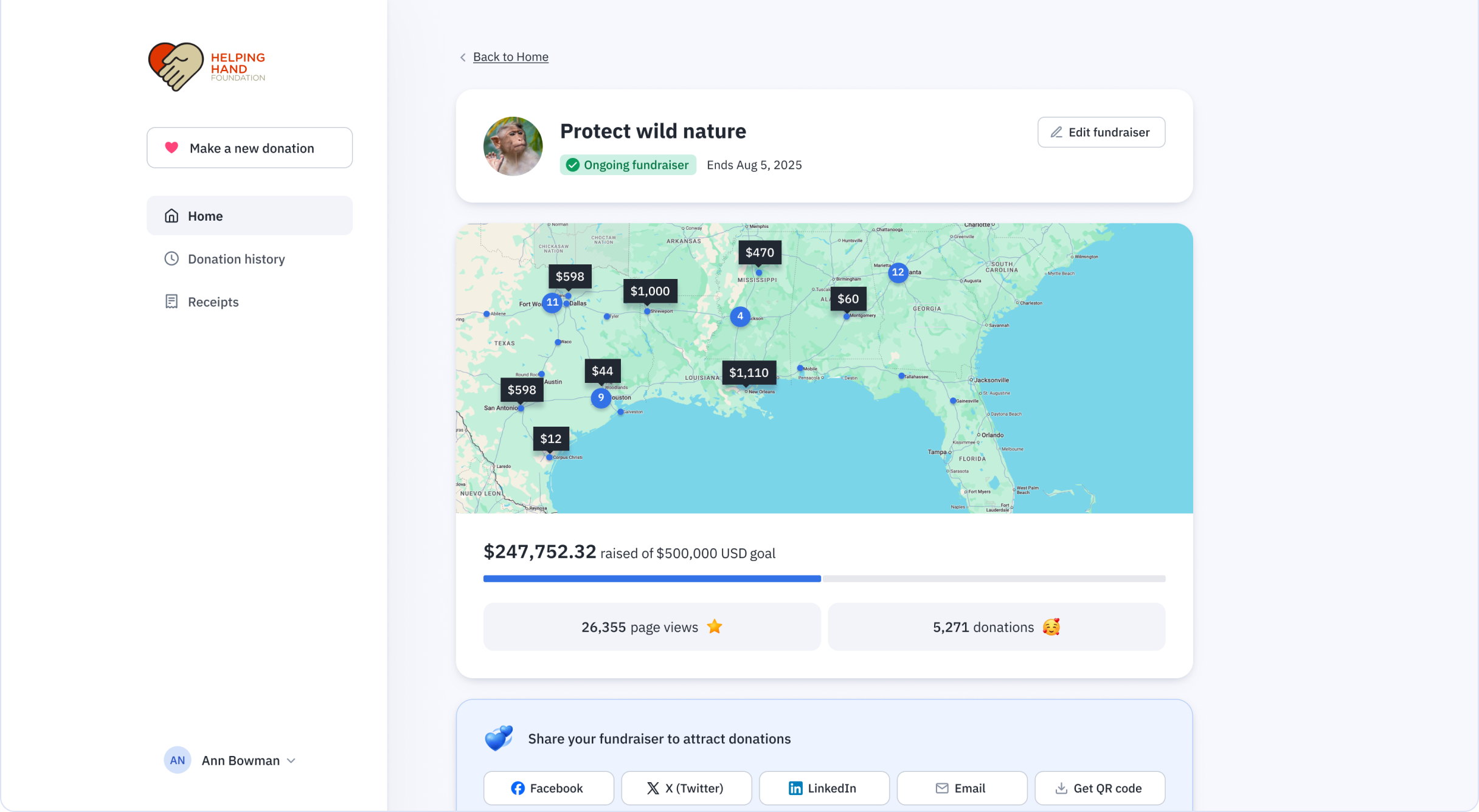The image size is (1479, 812).
Task: Share fundraiser via Facebook
Action: [x=548, y=788]
